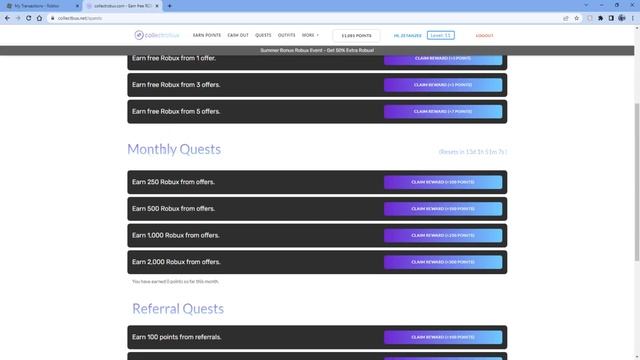
Task: Click 'Earn free Robux from 3 offers.' text
Action: [x=176, y=85]
